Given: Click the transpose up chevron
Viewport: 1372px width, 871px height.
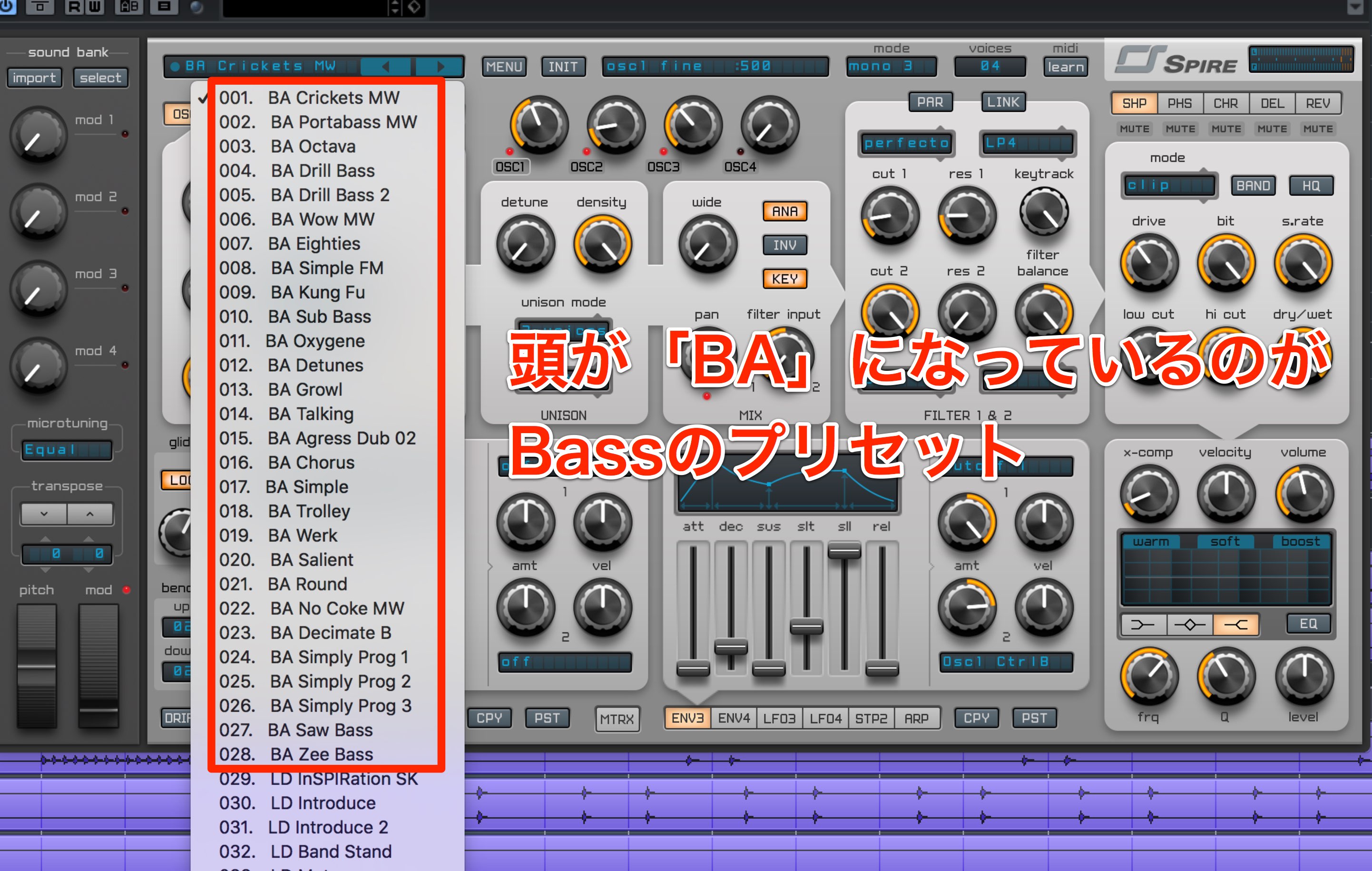Looking at the screenshot, I should [90, 514].
